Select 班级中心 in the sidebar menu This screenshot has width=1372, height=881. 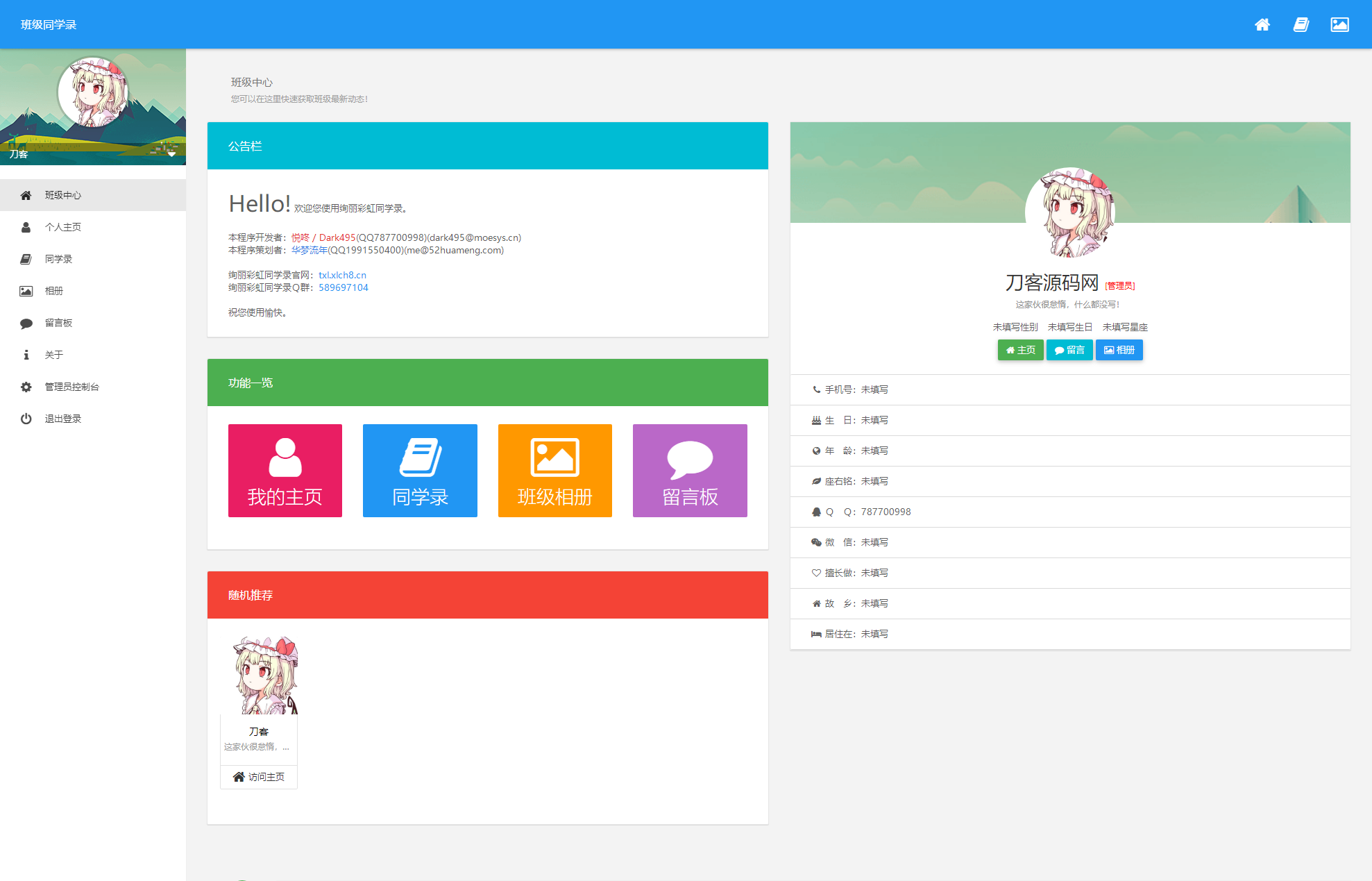click(64, 195)
